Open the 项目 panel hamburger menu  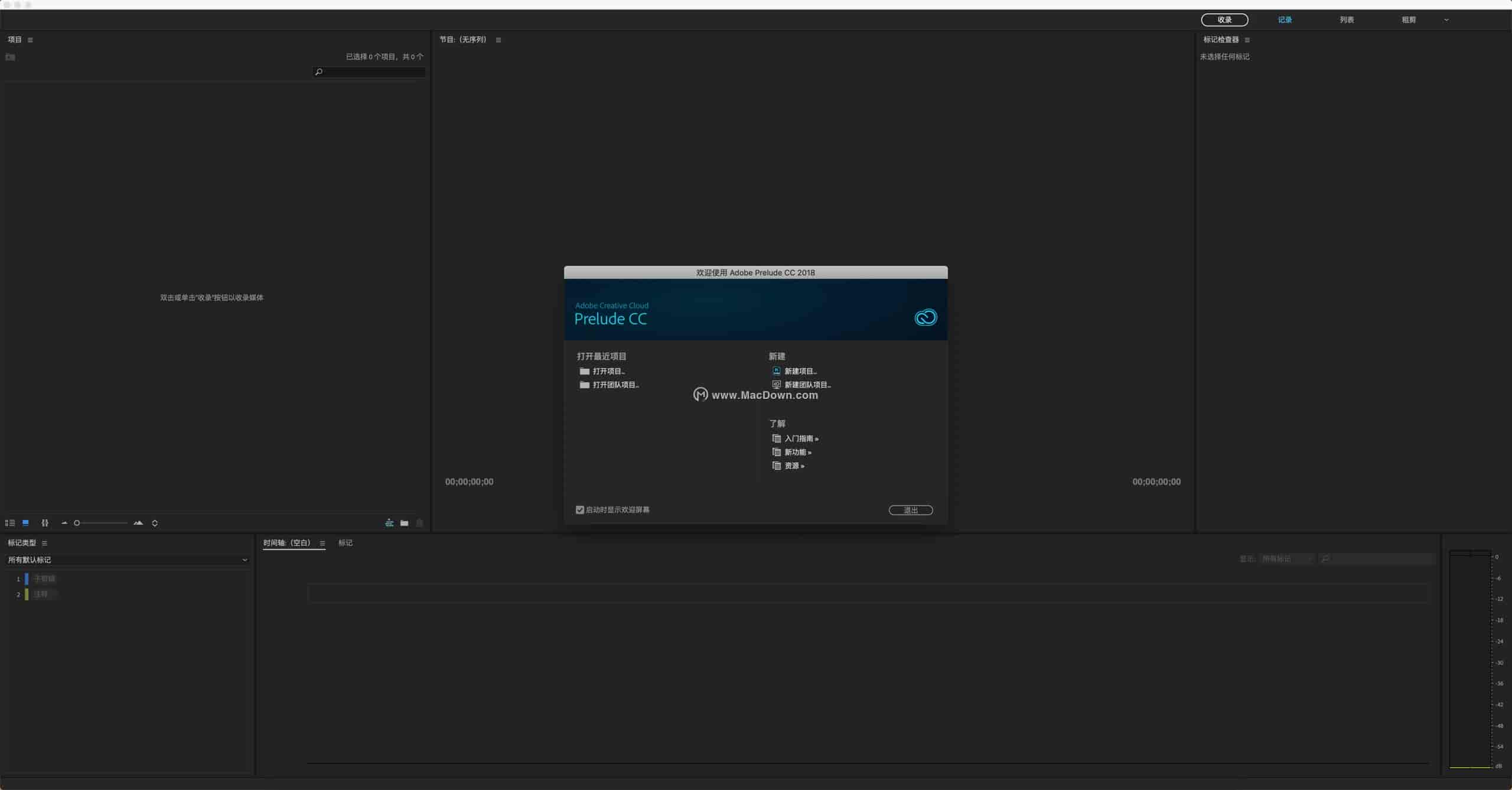tap(30, 40)
